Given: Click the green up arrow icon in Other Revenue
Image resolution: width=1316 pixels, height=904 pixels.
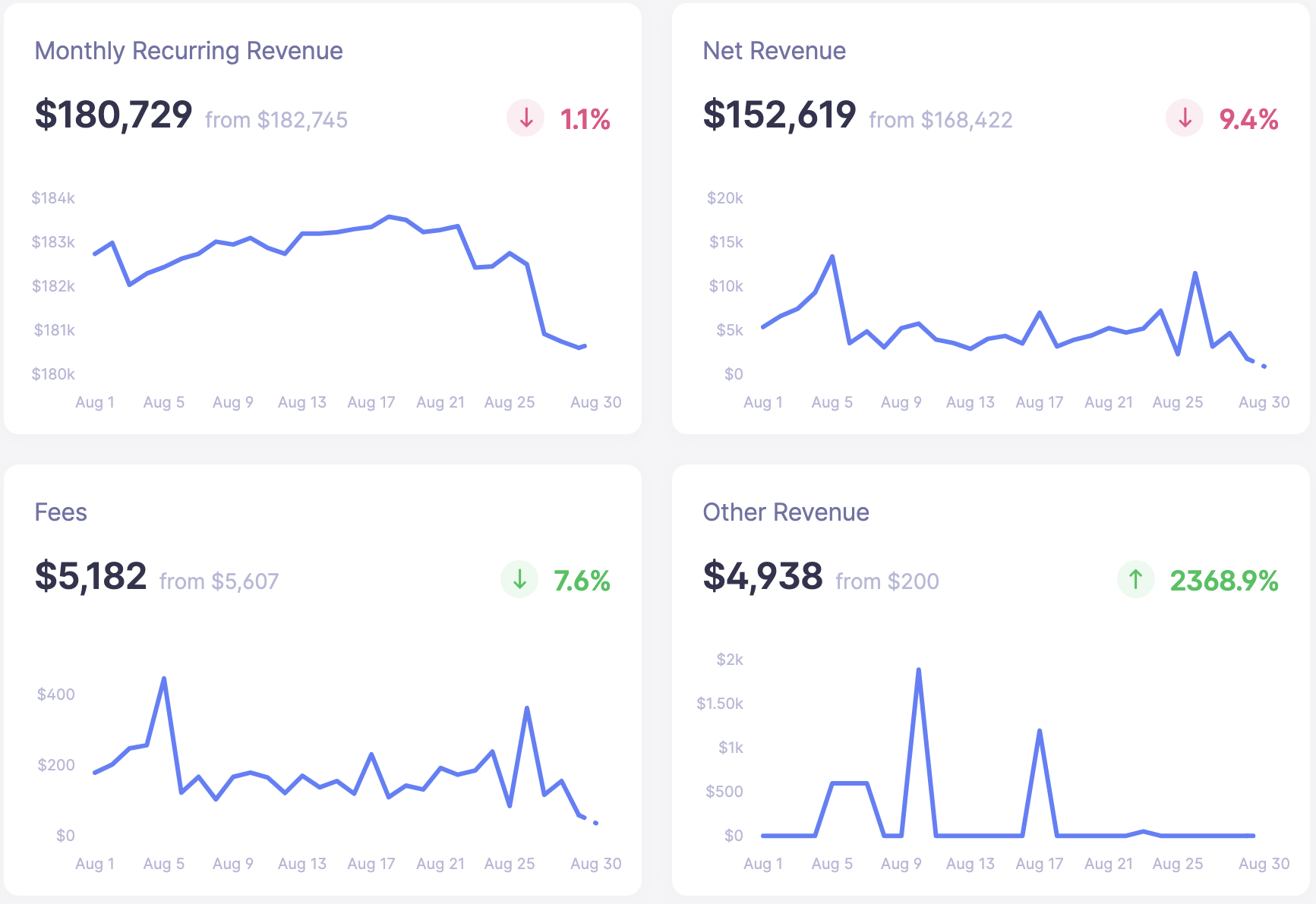Looking at the screenshot, I should coord(1135,580).
